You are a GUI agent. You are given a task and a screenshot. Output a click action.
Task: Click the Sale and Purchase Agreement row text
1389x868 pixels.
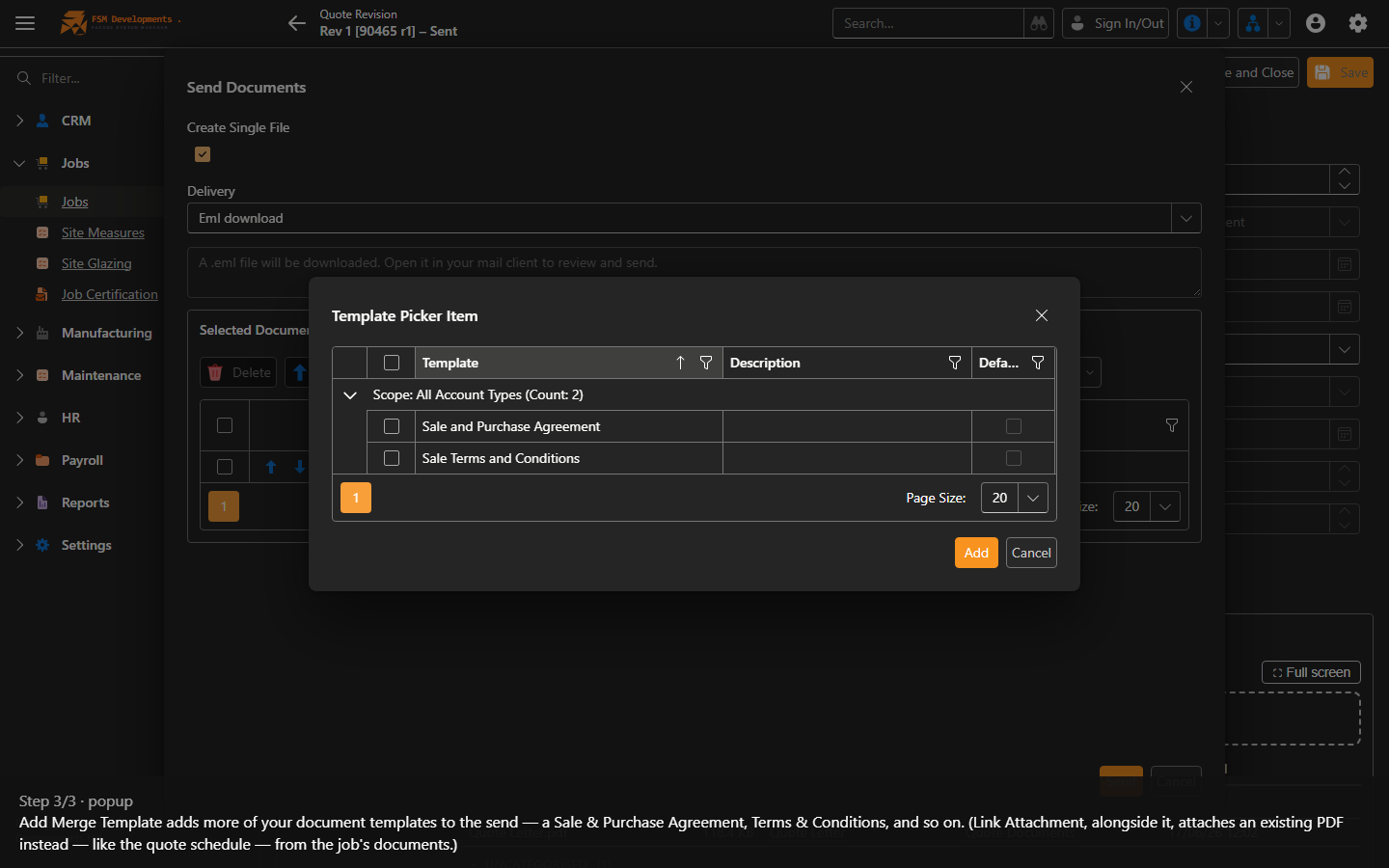click(511, 426)
